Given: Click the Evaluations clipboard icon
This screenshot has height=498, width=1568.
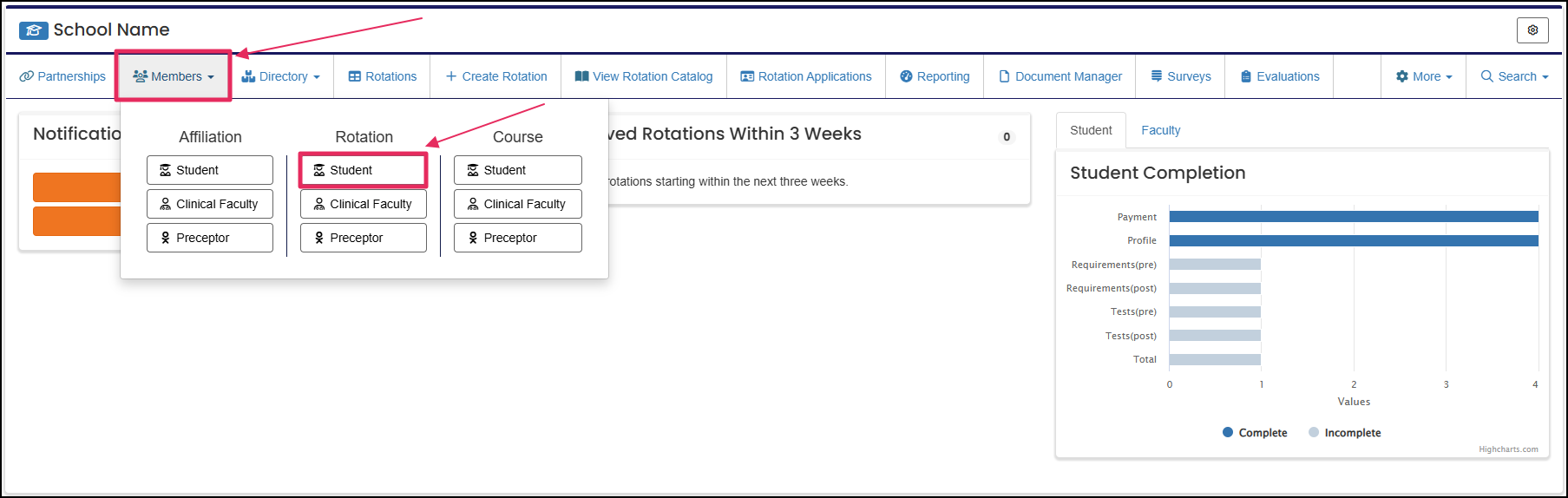Looking at the screenshot, I should click(x=1246, y=76).
